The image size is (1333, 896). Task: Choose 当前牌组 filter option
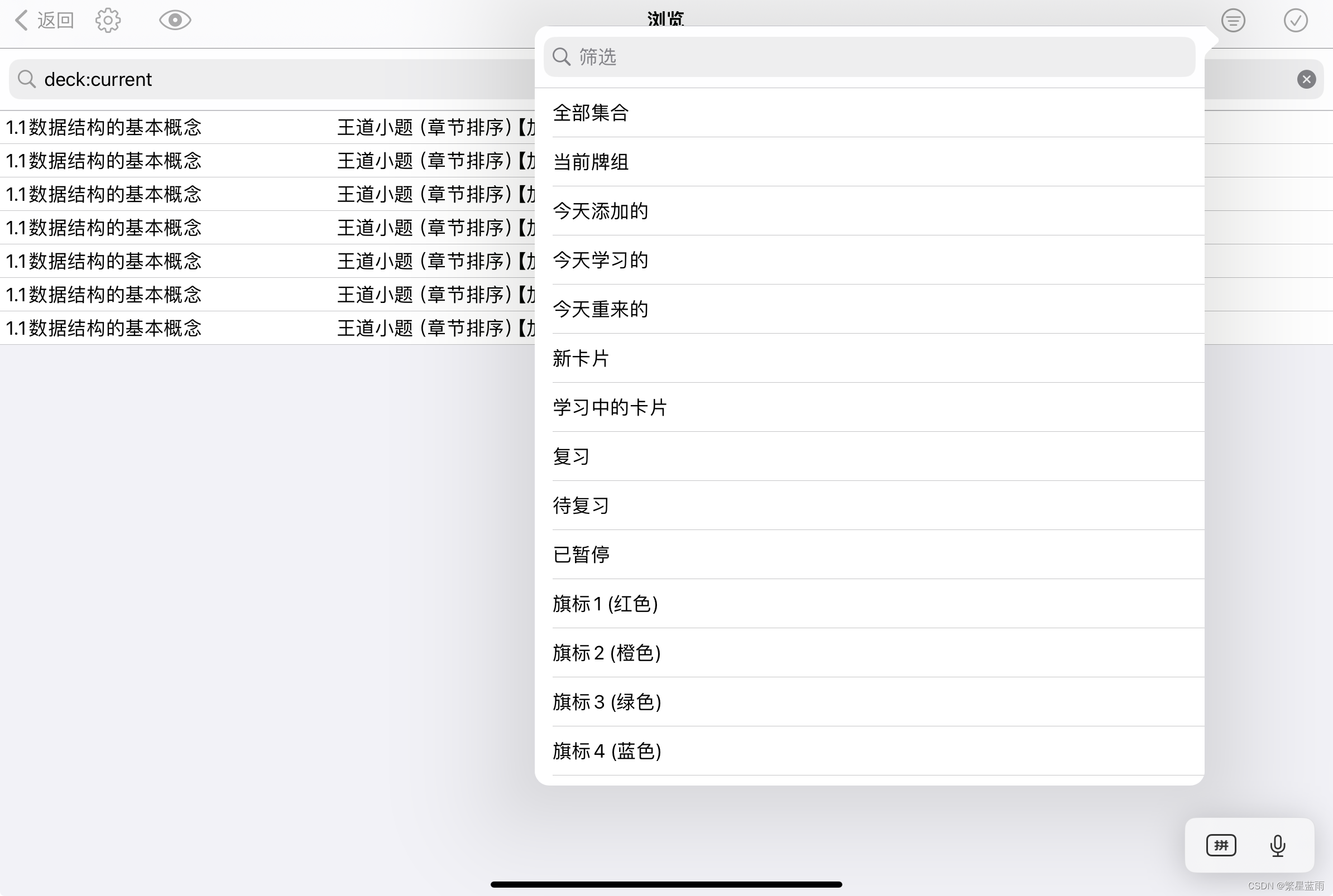click(591, 162)
